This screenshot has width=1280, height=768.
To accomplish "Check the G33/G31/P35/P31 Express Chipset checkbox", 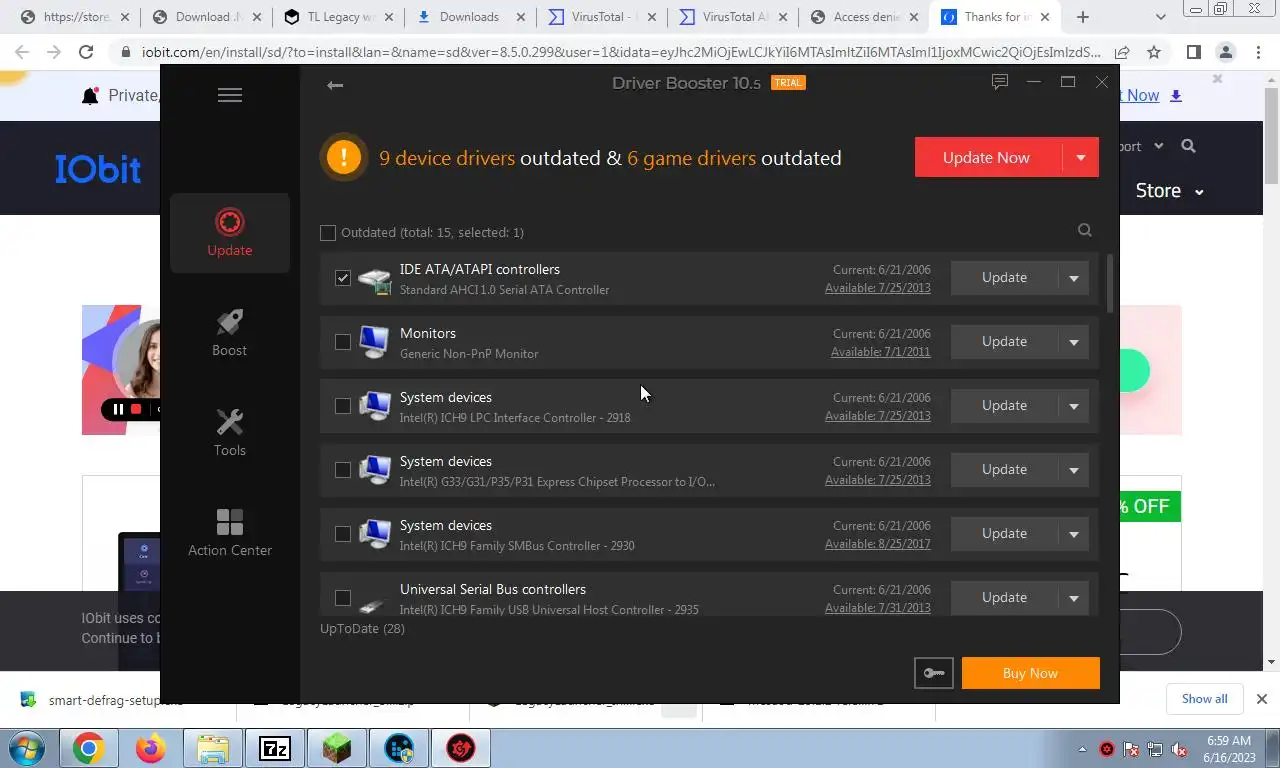I will [x=343, y=470].
